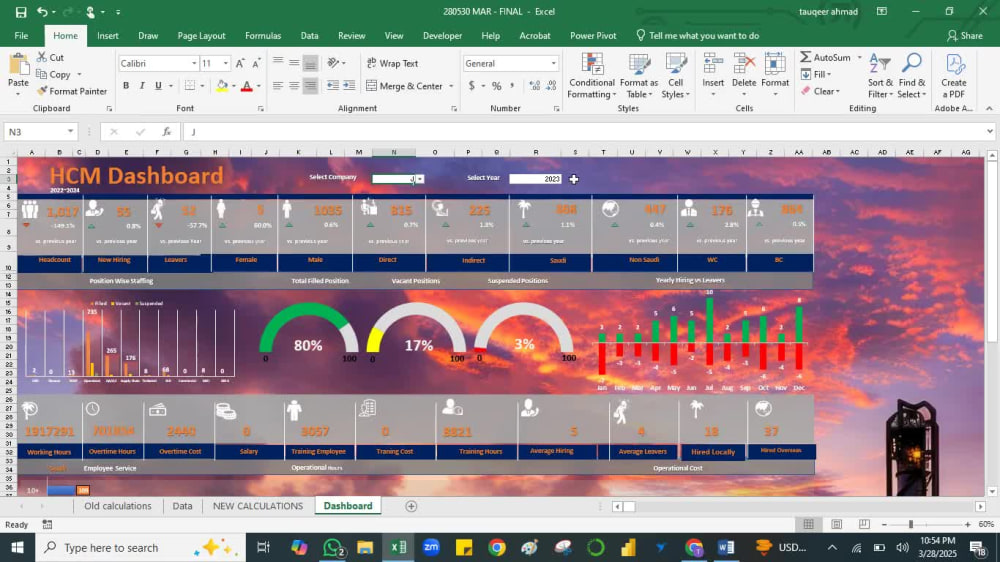1000x562 pixels.
Task: Open the General number format dropdown
Action: [554, 63]
